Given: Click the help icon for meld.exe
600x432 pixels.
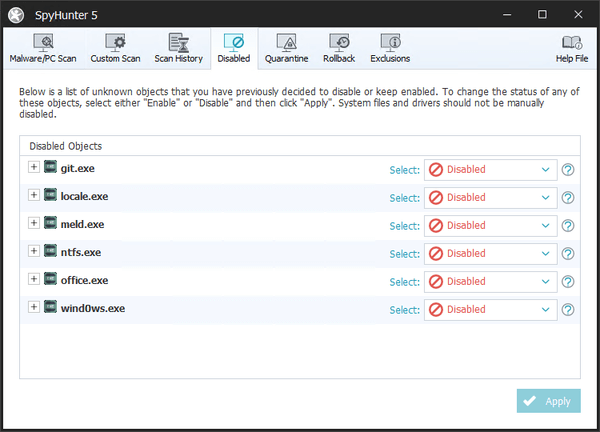Looking at the screenshot, I should tap(568, 226).
